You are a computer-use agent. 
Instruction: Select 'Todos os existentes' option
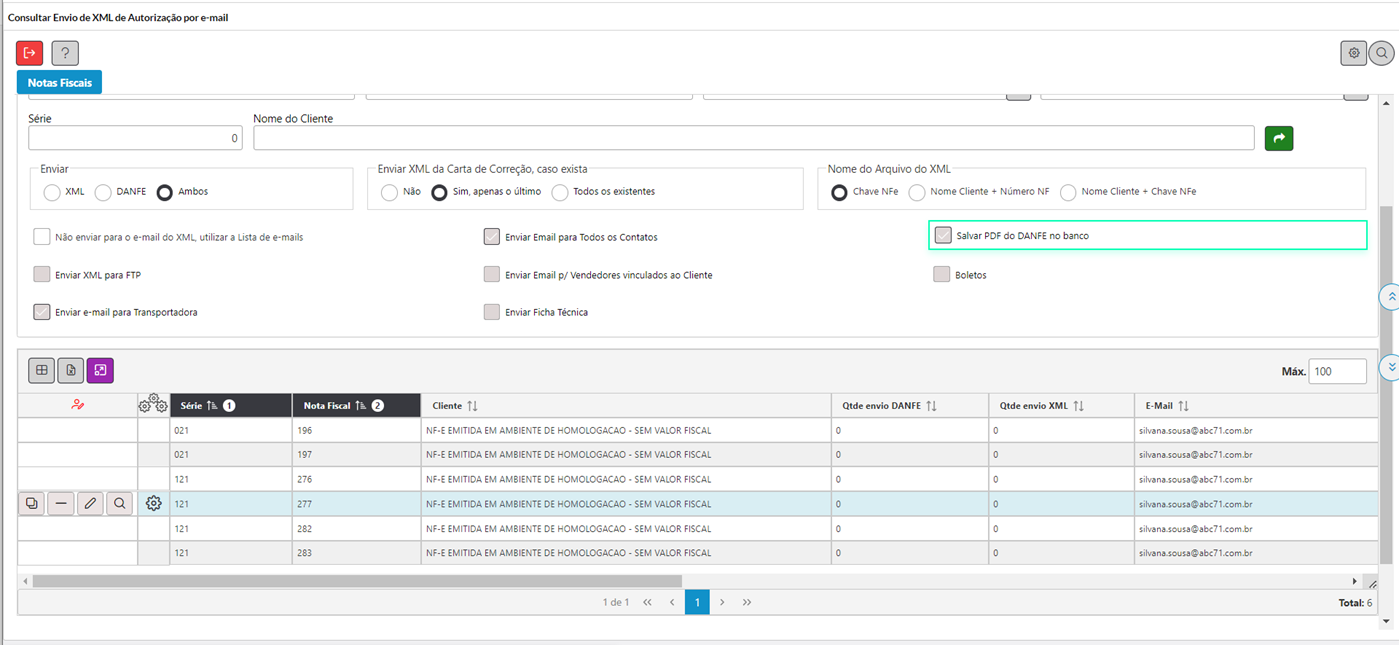tap(559, 192)
